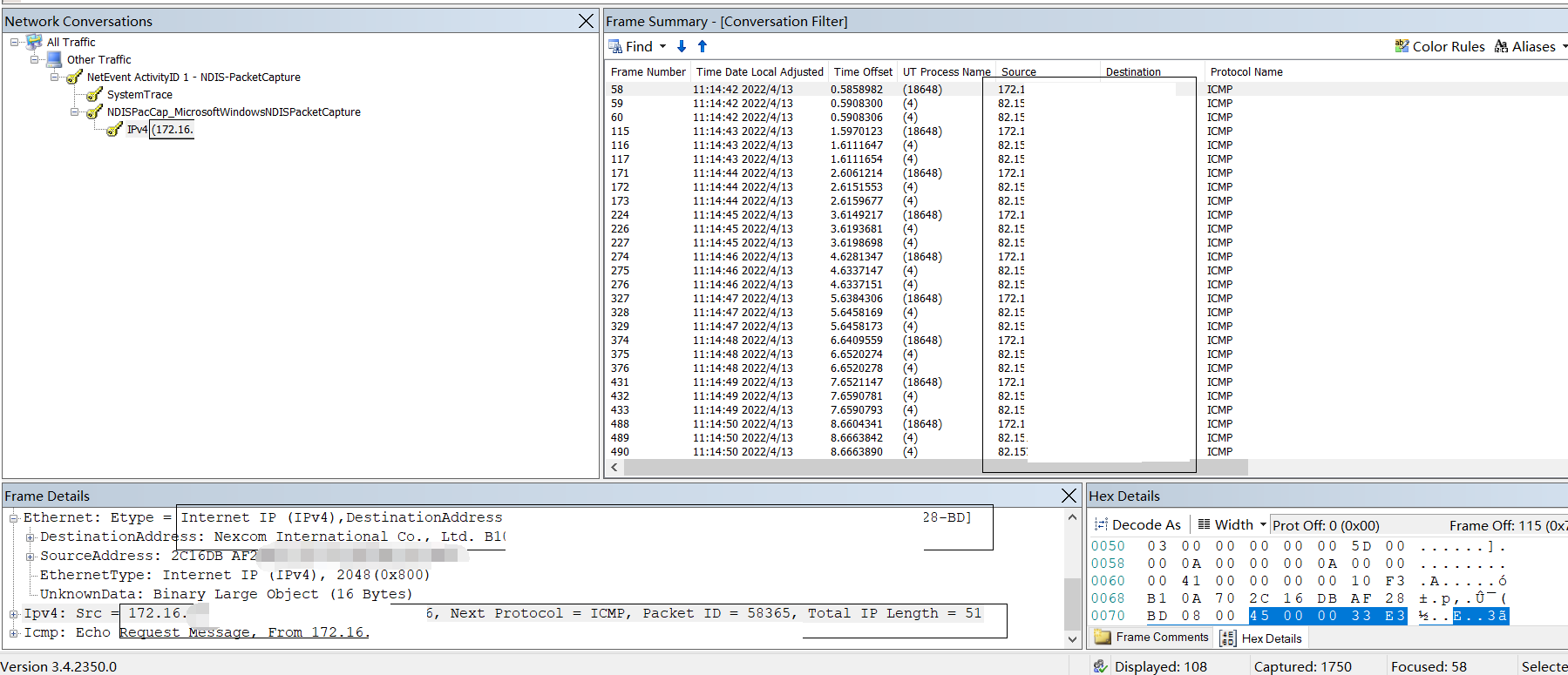Collapse the Ethernet node in Frame Details
This screenshot has height=675, width=1568.
pos(14,518)
